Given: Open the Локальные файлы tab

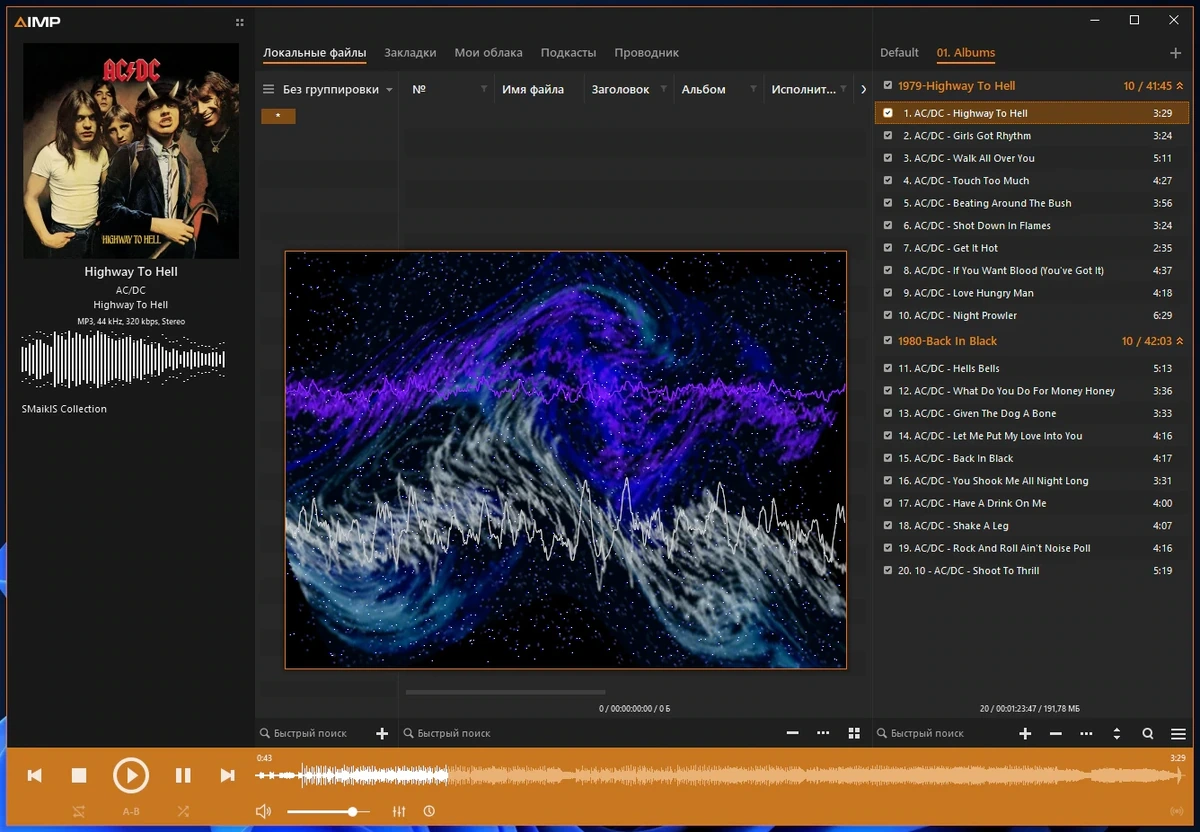Looking at the screenshot, I should [314, 53].
